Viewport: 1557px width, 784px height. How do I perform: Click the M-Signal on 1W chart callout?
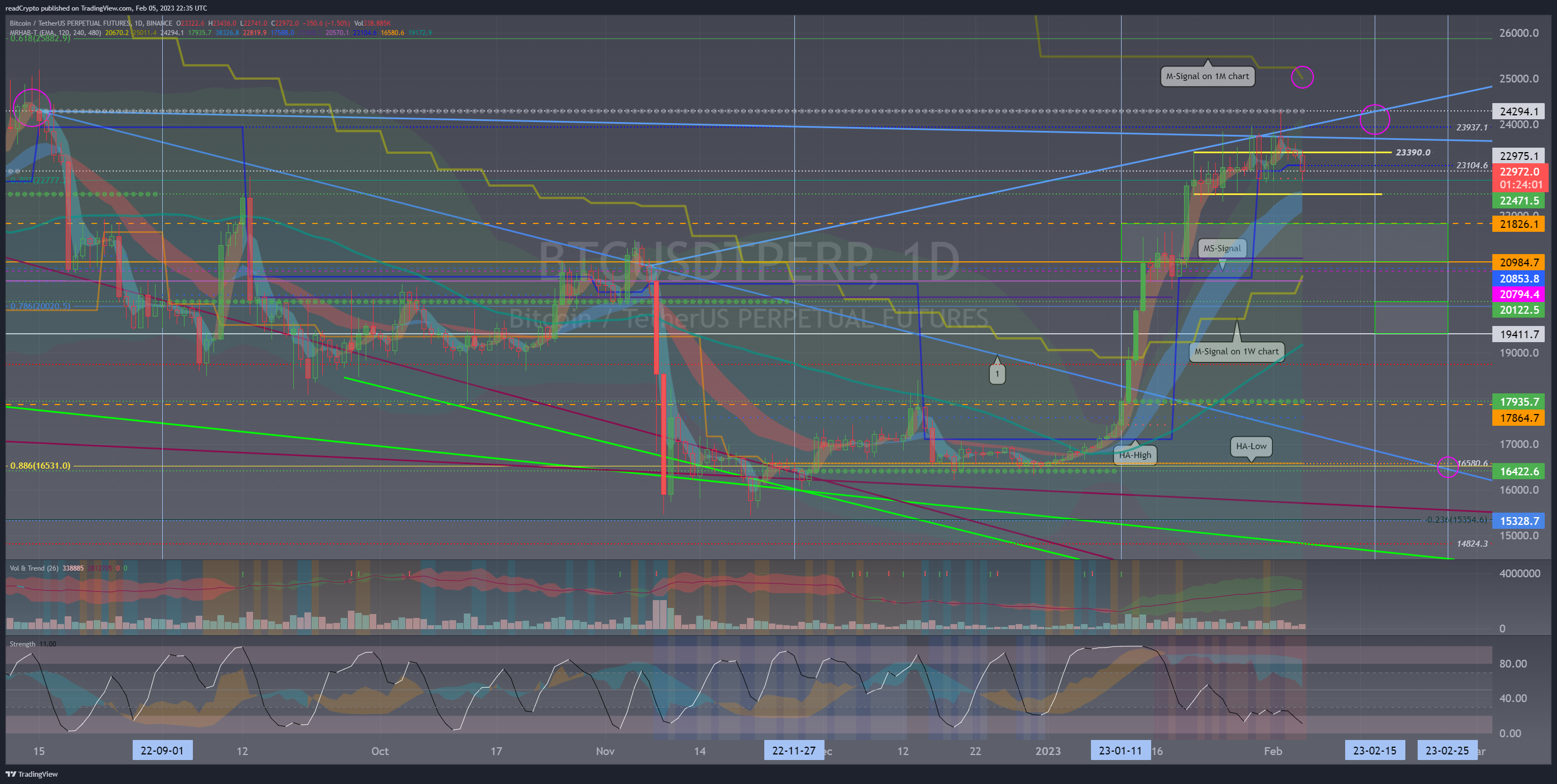point(1236,352)
